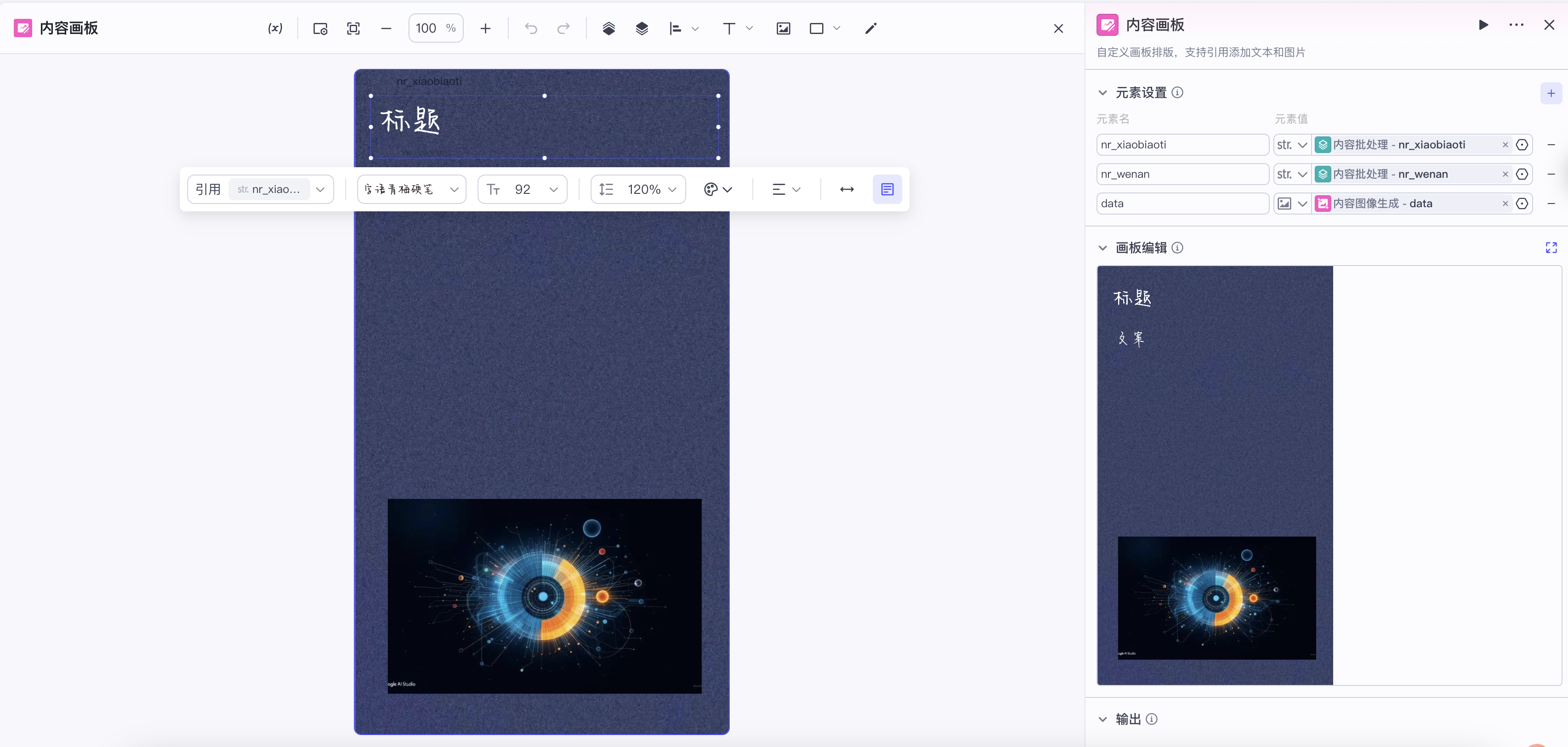The height and width of the screenshot is (747, 1568).
Task: Toggle the horizontal width-fit arrow button
Action: click(846, 189)
